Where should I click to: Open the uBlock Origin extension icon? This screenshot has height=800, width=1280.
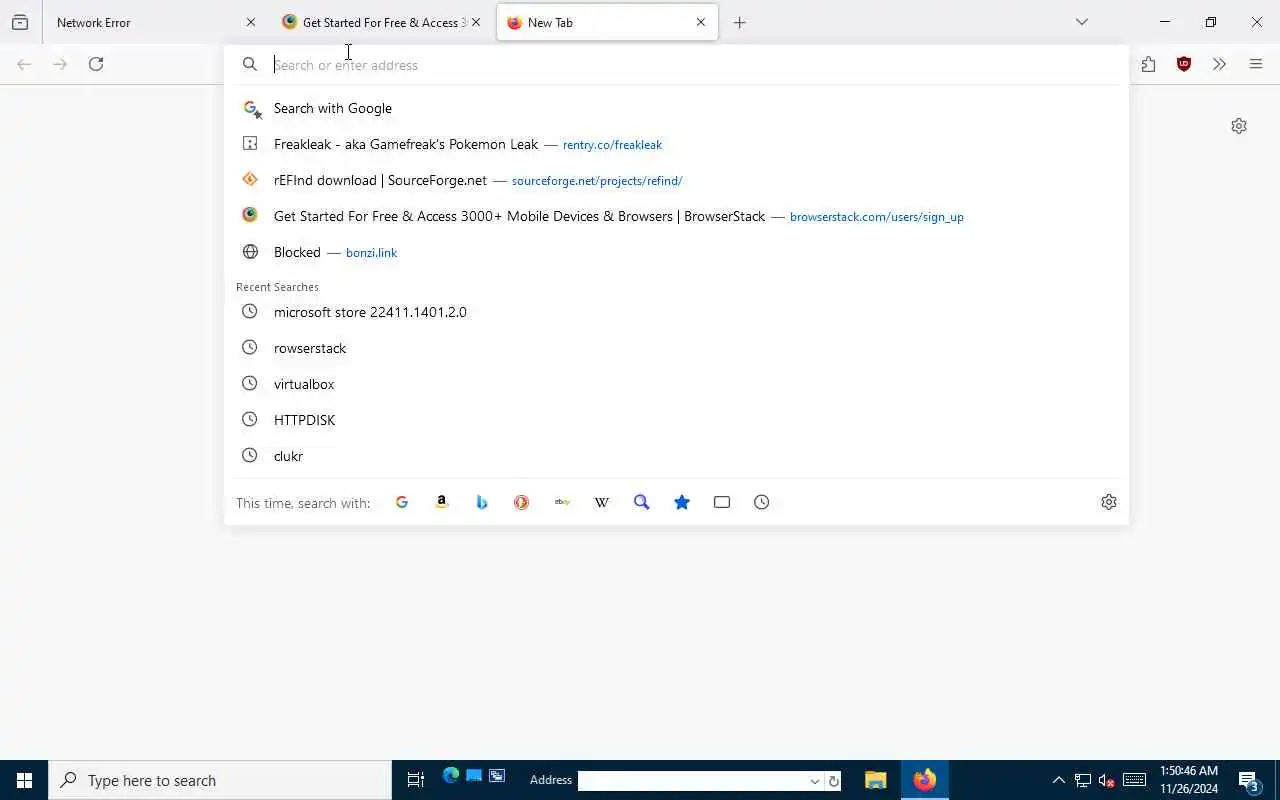pos(1184,64)
